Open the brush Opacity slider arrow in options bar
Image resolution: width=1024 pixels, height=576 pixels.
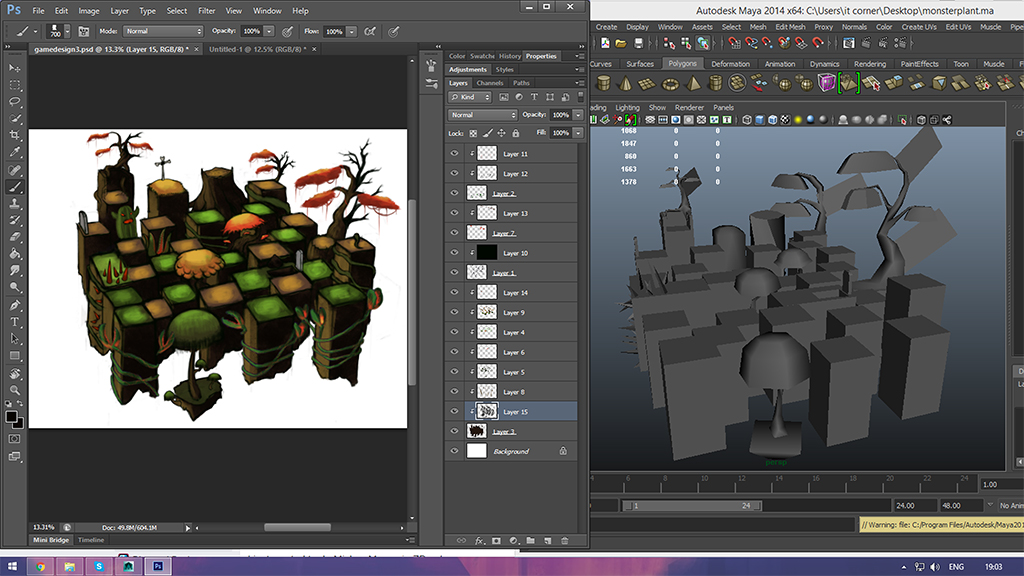pyautogui.click(x=269, y=31)
